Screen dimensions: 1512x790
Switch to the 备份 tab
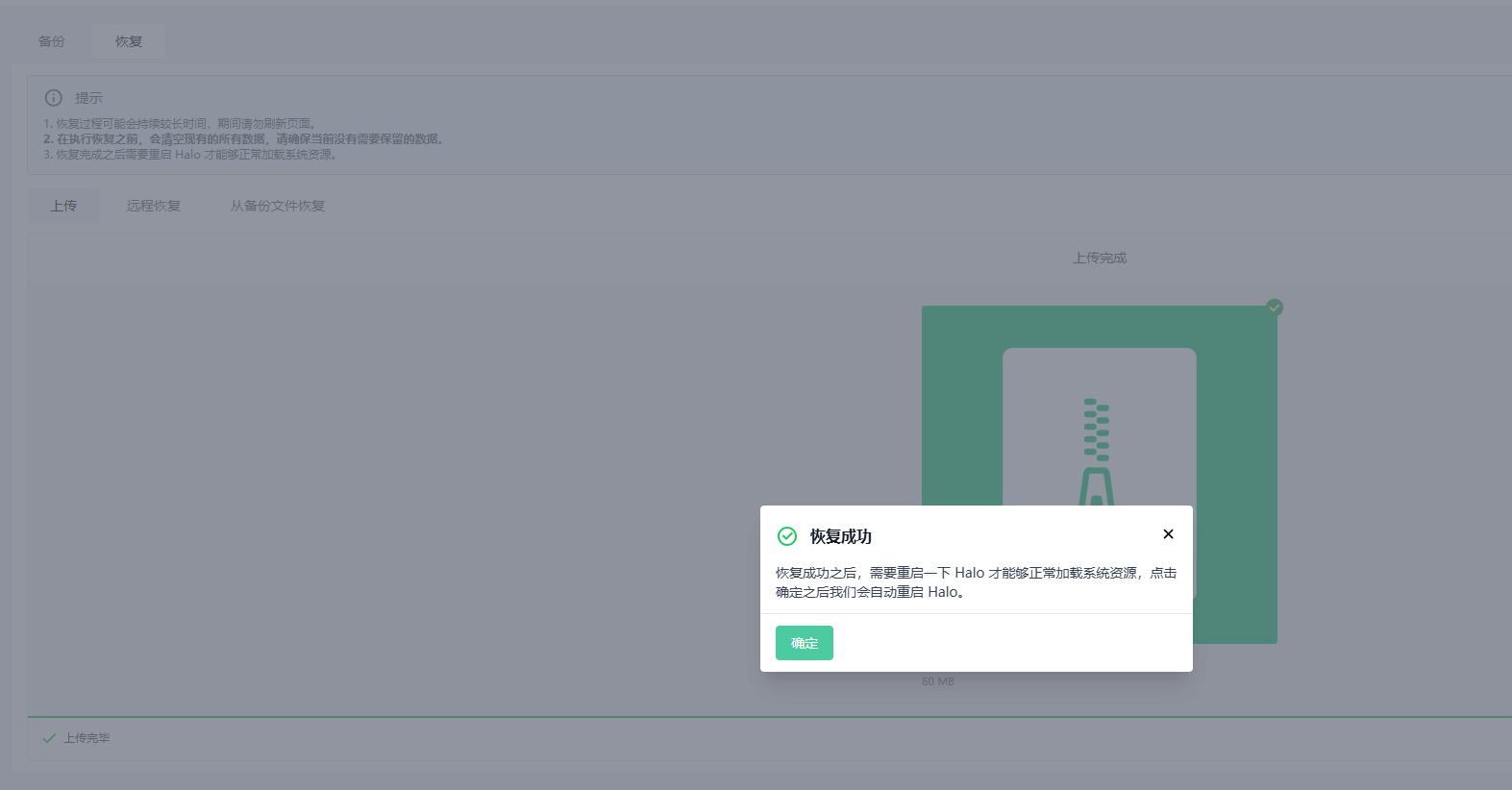52,41
